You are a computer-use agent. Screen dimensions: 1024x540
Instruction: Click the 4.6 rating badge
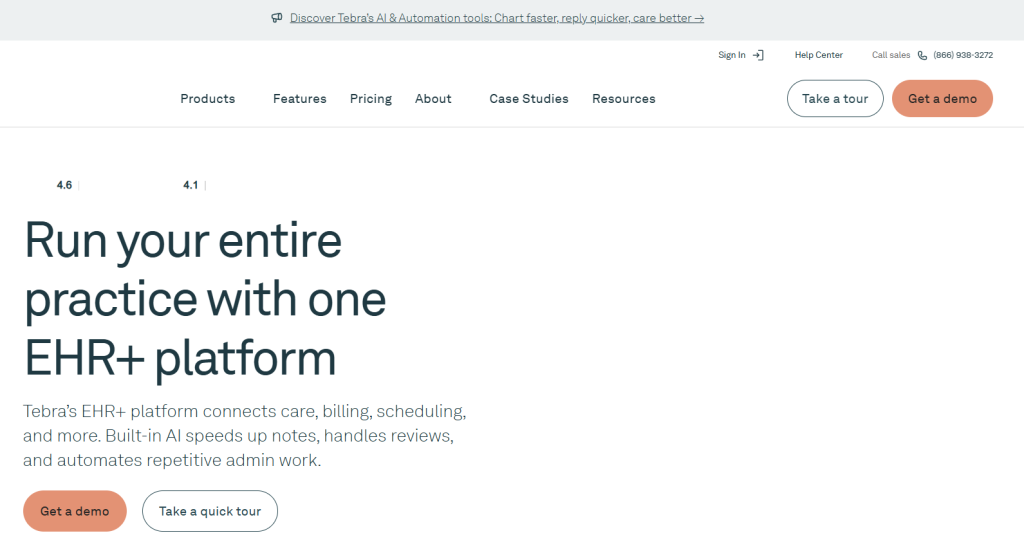[64, 185]
